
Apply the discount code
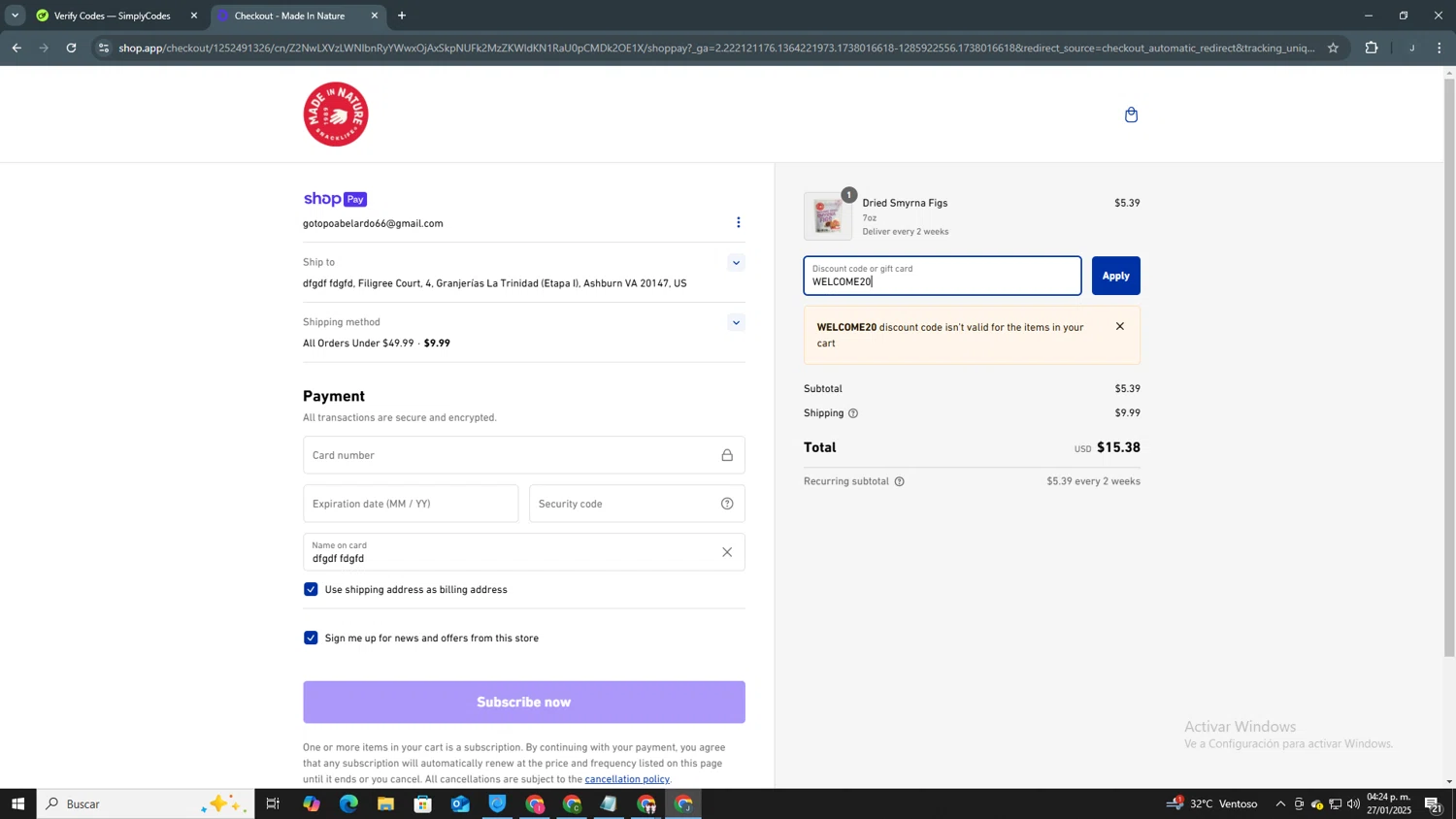coord(1115,277)
